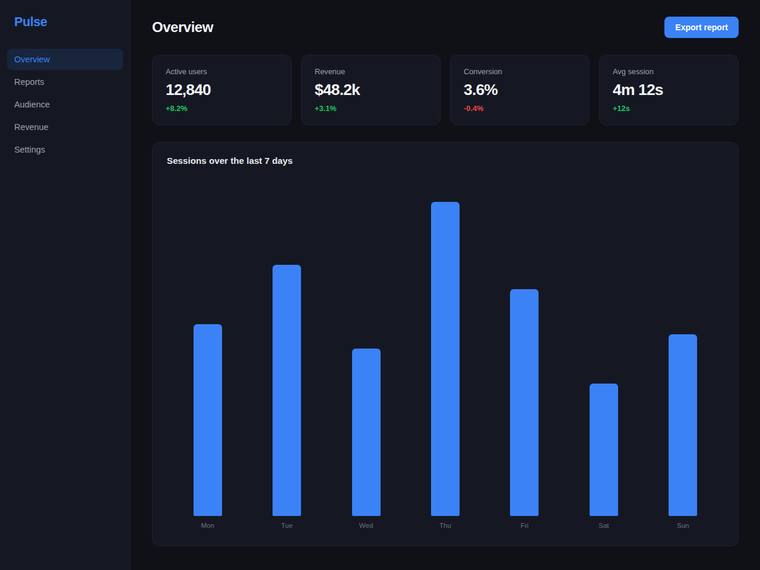
Task: Select the Wed bar in the chart
Action: [366, 432]
